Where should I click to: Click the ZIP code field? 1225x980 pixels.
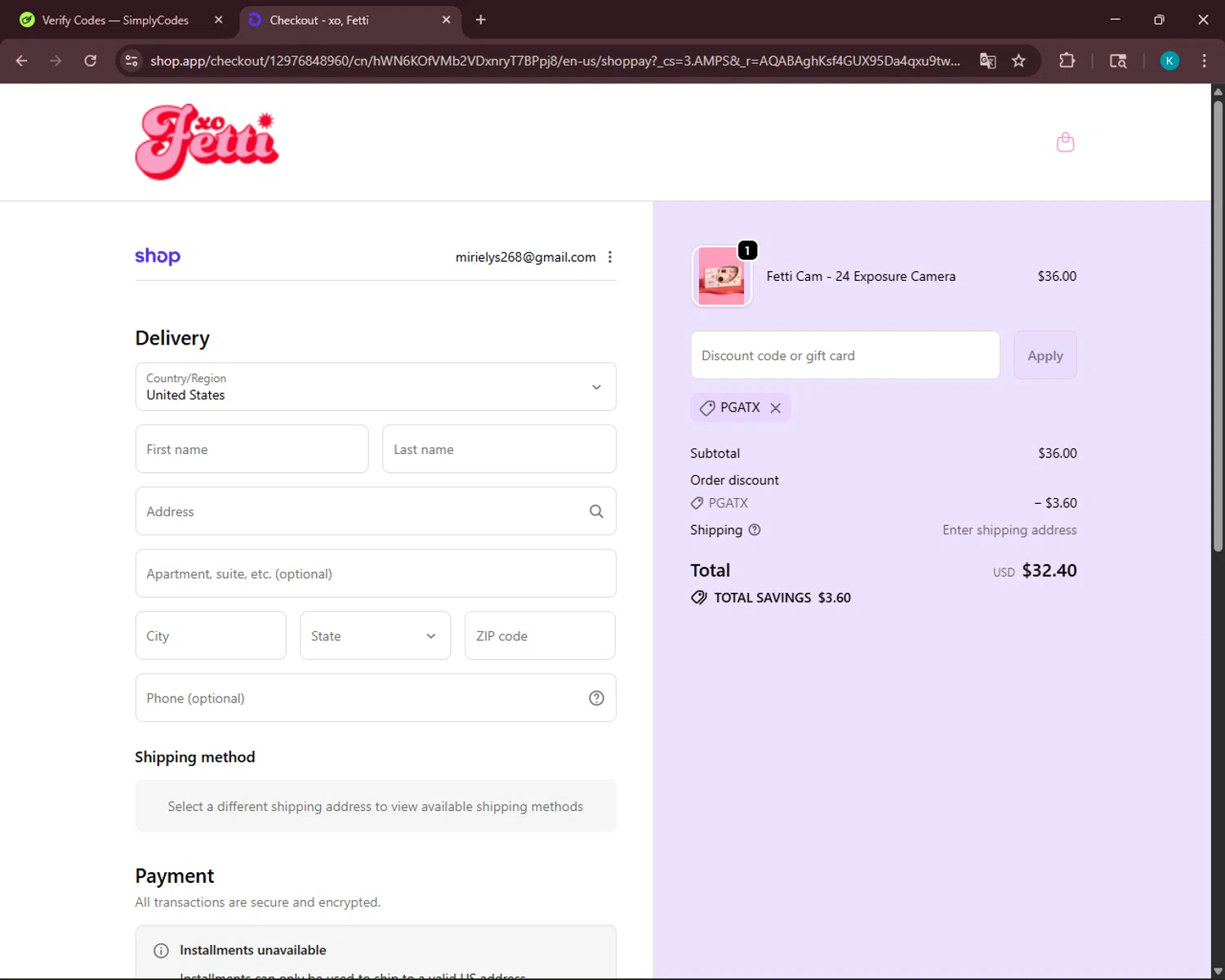[540, 635]
